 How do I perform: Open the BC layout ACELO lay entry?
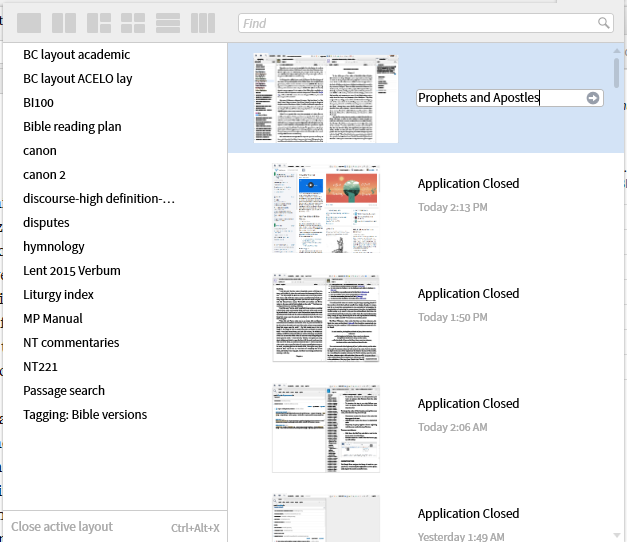tap(78, 79)
